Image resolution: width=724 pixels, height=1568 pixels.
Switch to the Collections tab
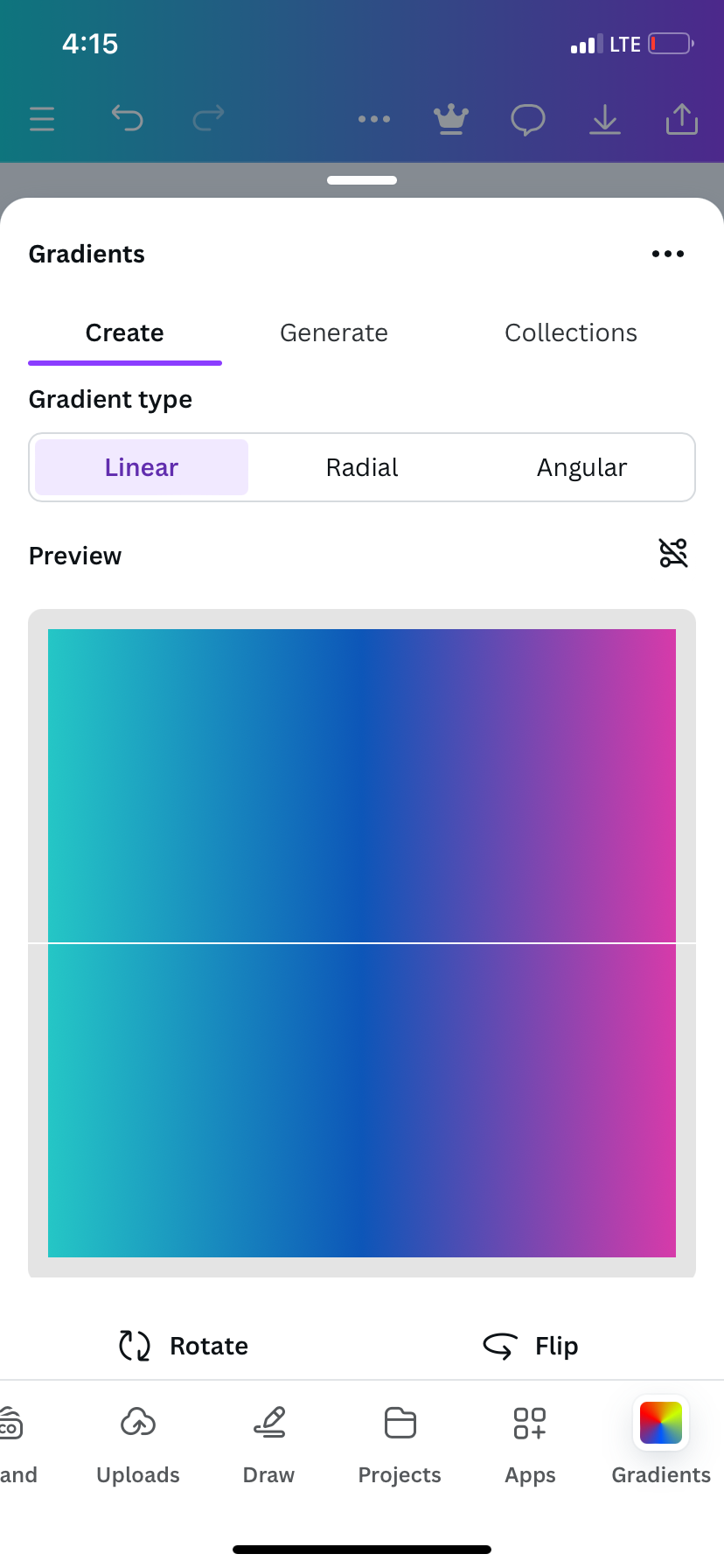coord(571,332)
